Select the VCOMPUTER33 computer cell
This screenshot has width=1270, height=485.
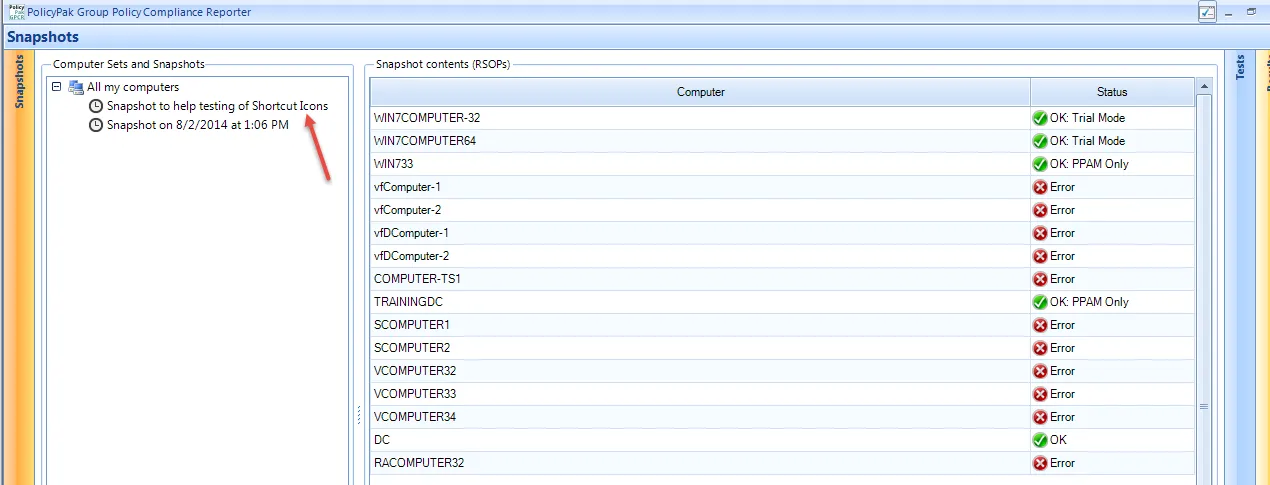pyautogui.click(x=700, y=394)
